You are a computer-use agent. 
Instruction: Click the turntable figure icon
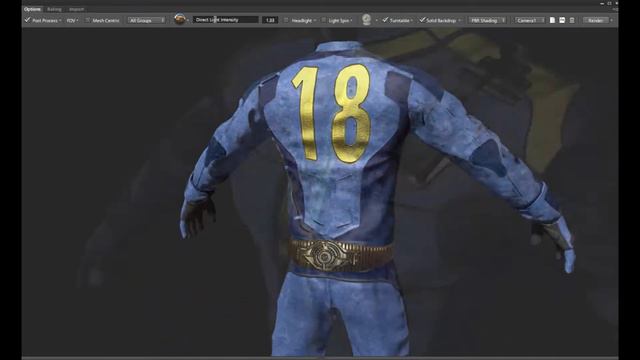(367, 19)
